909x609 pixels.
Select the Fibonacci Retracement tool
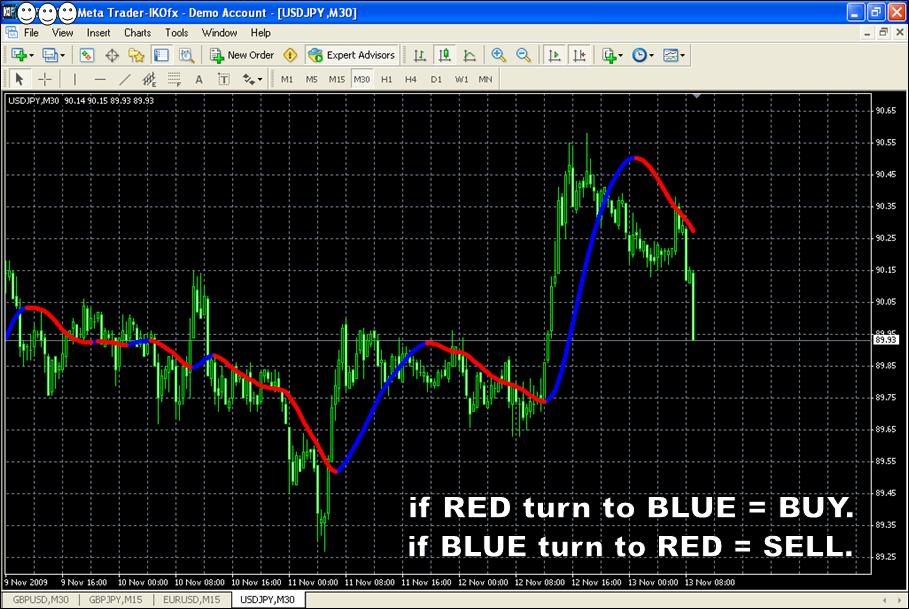click(x=174, y=79)
